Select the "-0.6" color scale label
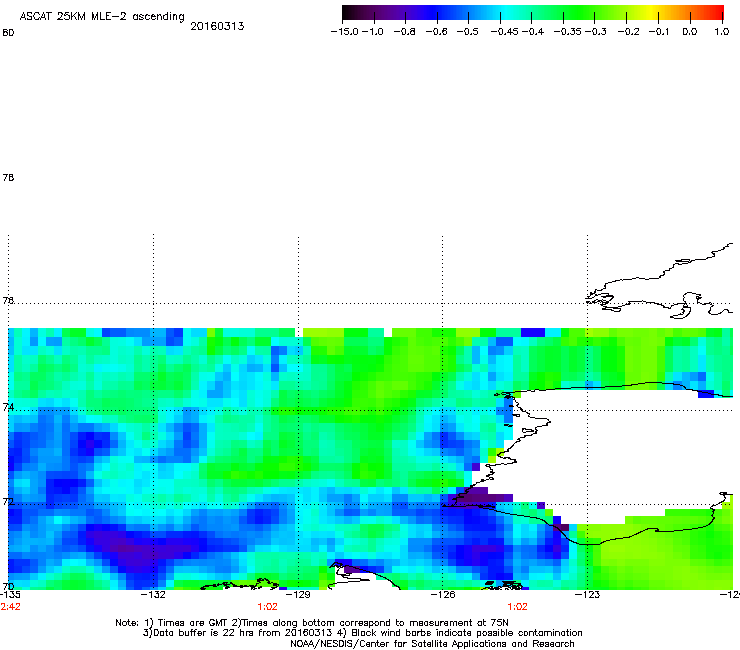Image resolution: width=740 pixels, height=650 pixels. tap(436, 32)
